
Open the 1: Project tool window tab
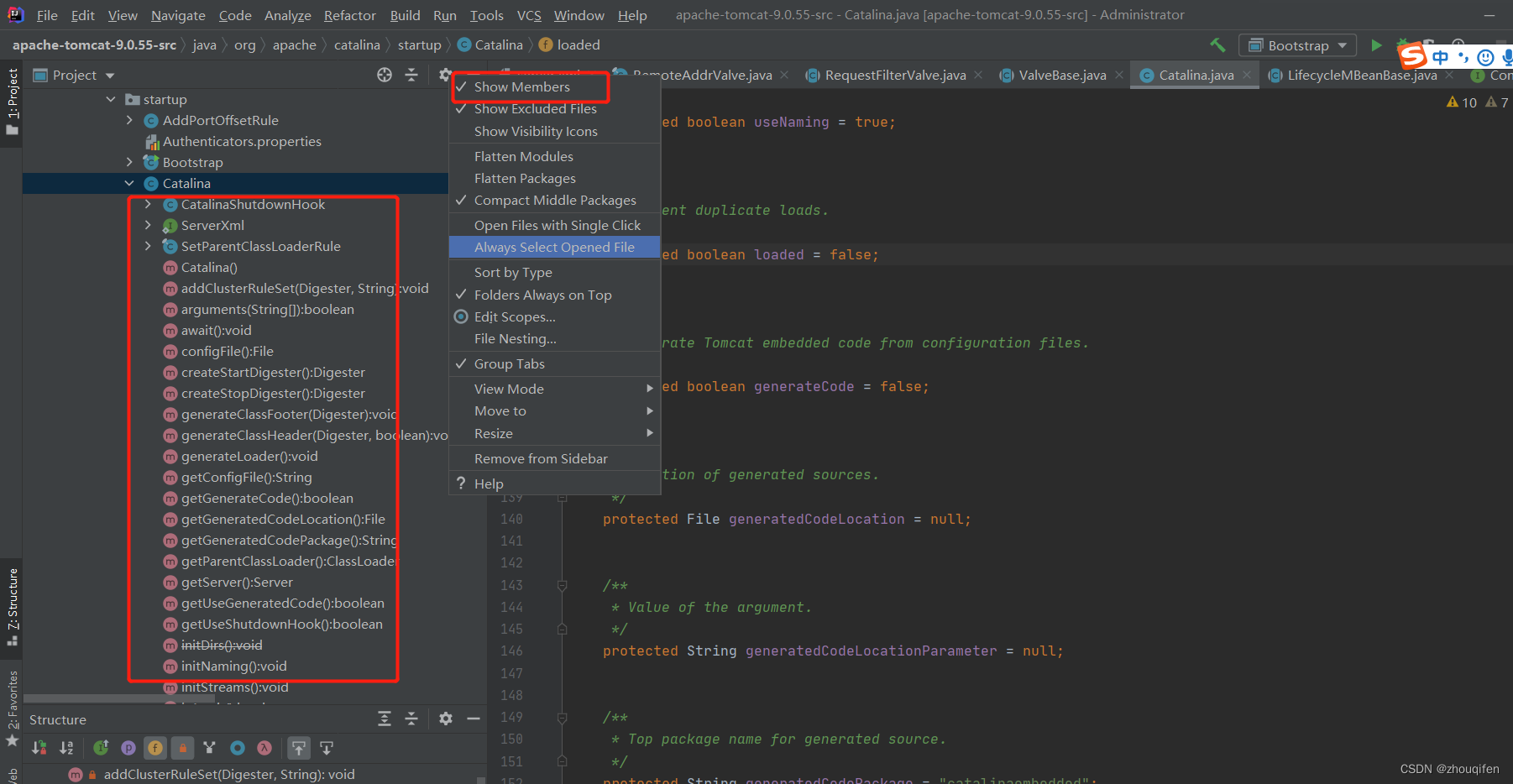tap(12, 102)
